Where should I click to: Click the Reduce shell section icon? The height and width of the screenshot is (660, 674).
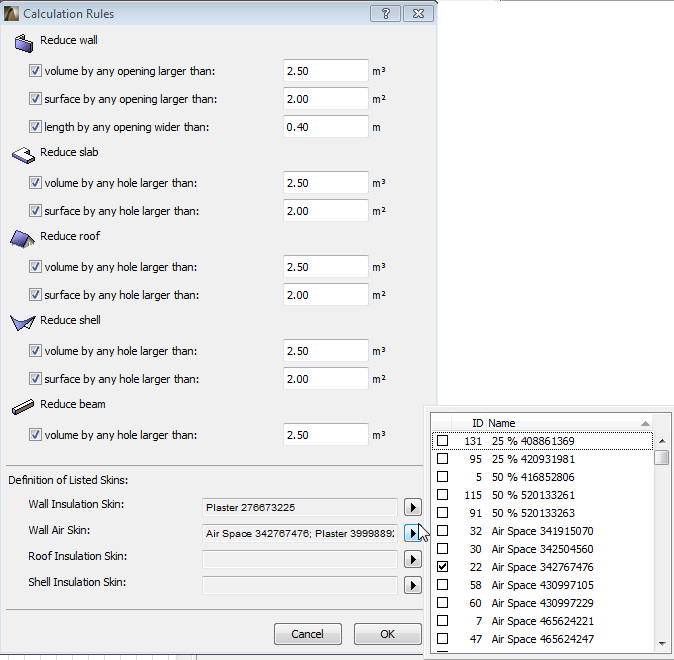[22, 322]
